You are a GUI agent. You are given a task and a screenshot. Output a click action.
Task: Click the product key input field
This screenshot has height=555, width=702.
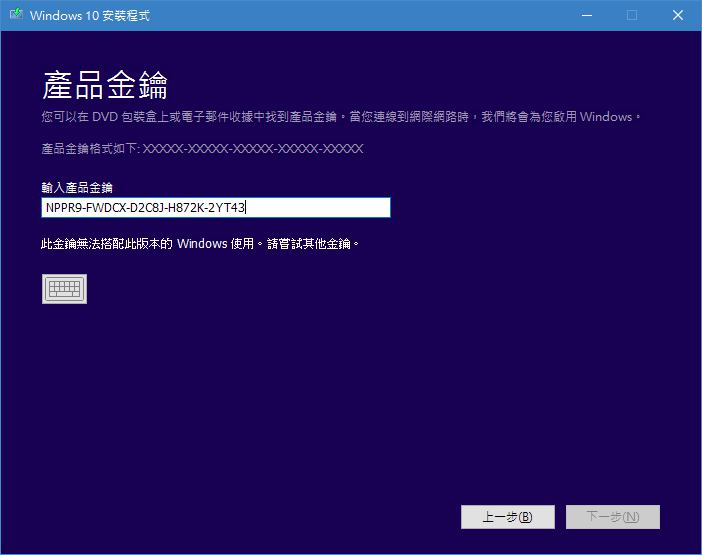pyautogui.click(x=216, y=208)
